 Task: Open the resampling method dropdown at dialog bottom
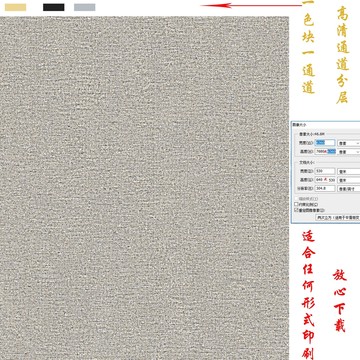tap(338, 217)
